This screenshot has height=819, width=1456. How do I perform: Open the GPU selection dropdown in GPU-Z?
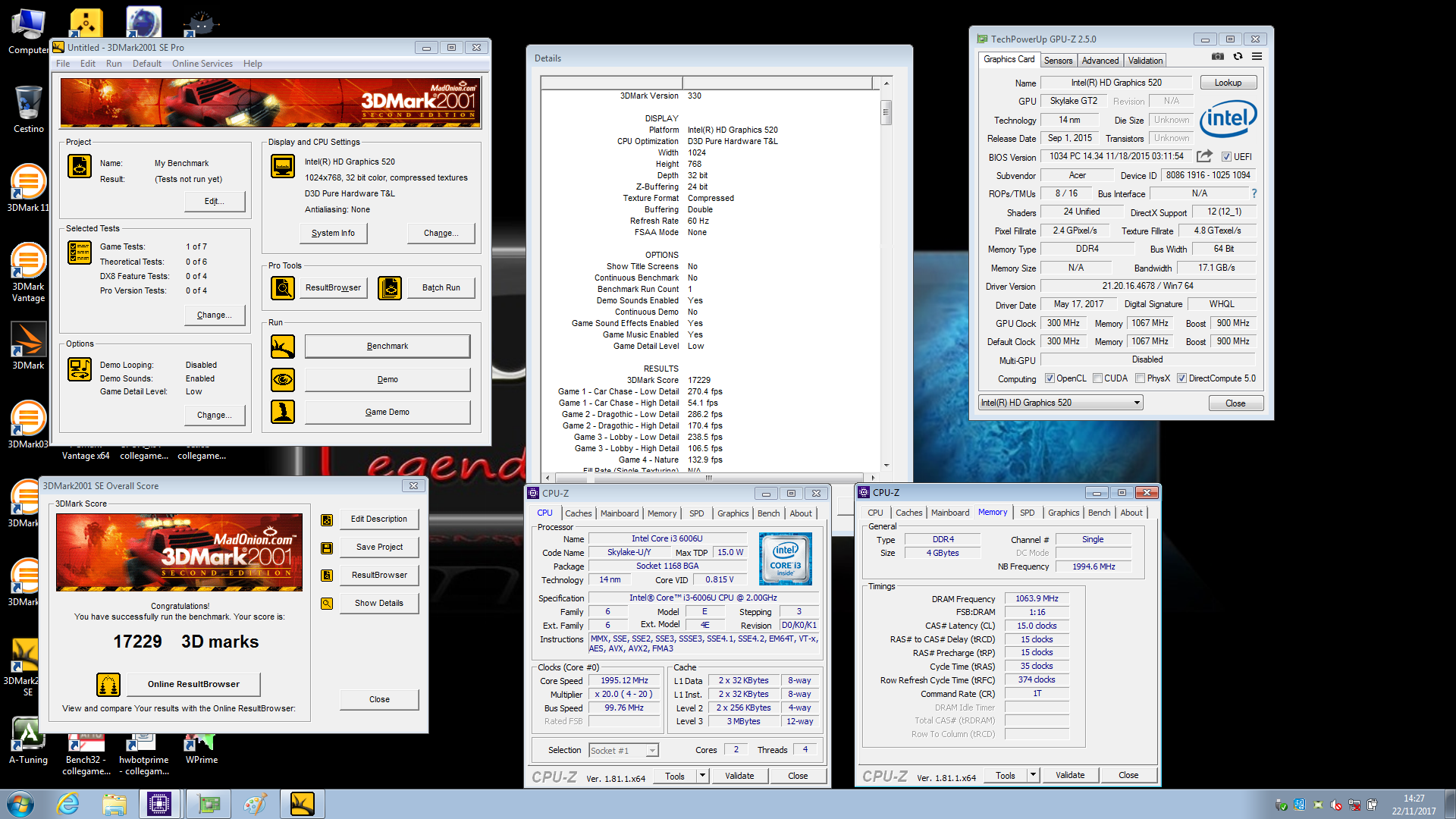point(1060,403)
